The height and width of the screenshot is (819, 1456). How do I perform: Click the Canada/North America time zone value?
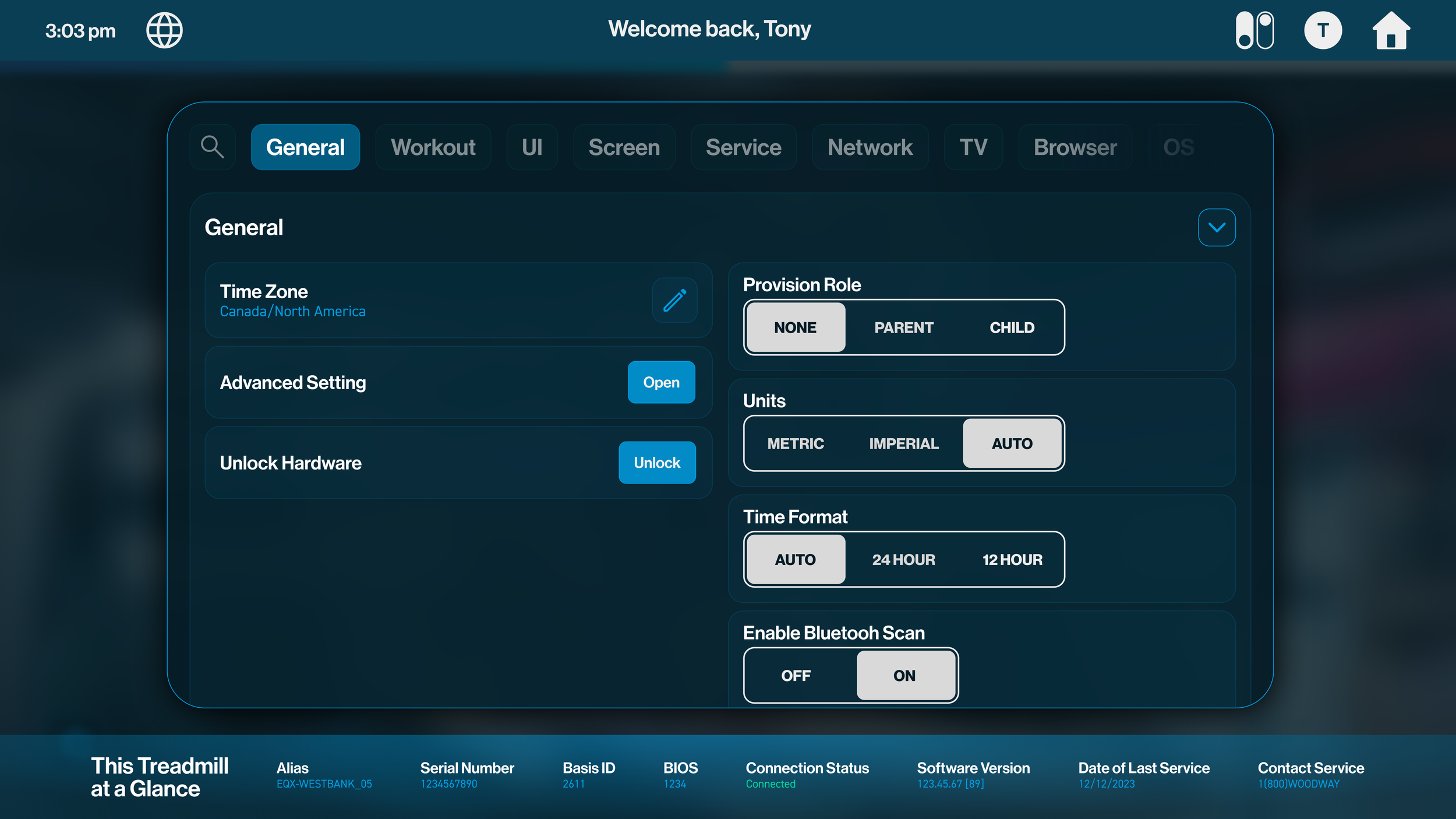click(292, 312)
